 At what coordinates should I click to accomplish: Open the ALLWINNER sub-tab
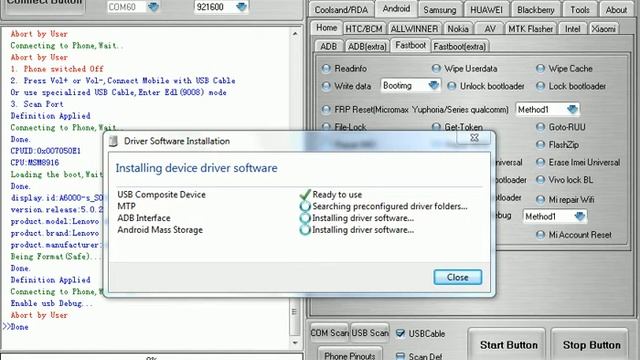tap(414, 29)
